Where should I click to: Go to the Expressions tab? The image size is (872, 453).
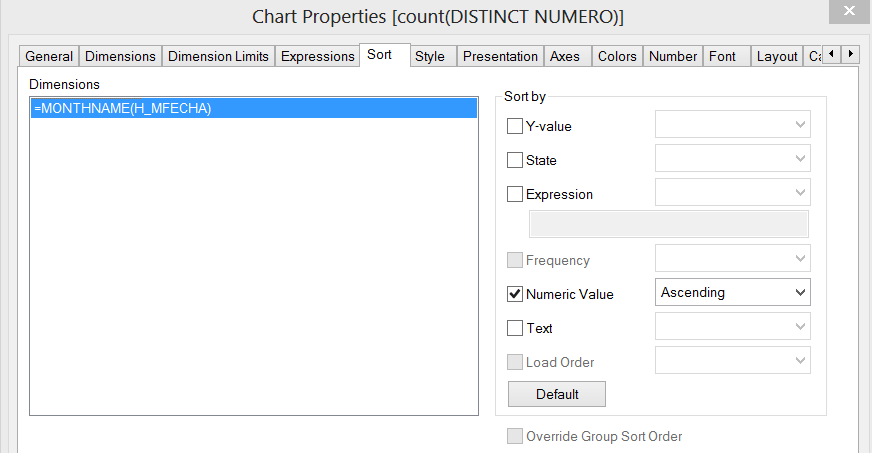[x=317, y=56]
